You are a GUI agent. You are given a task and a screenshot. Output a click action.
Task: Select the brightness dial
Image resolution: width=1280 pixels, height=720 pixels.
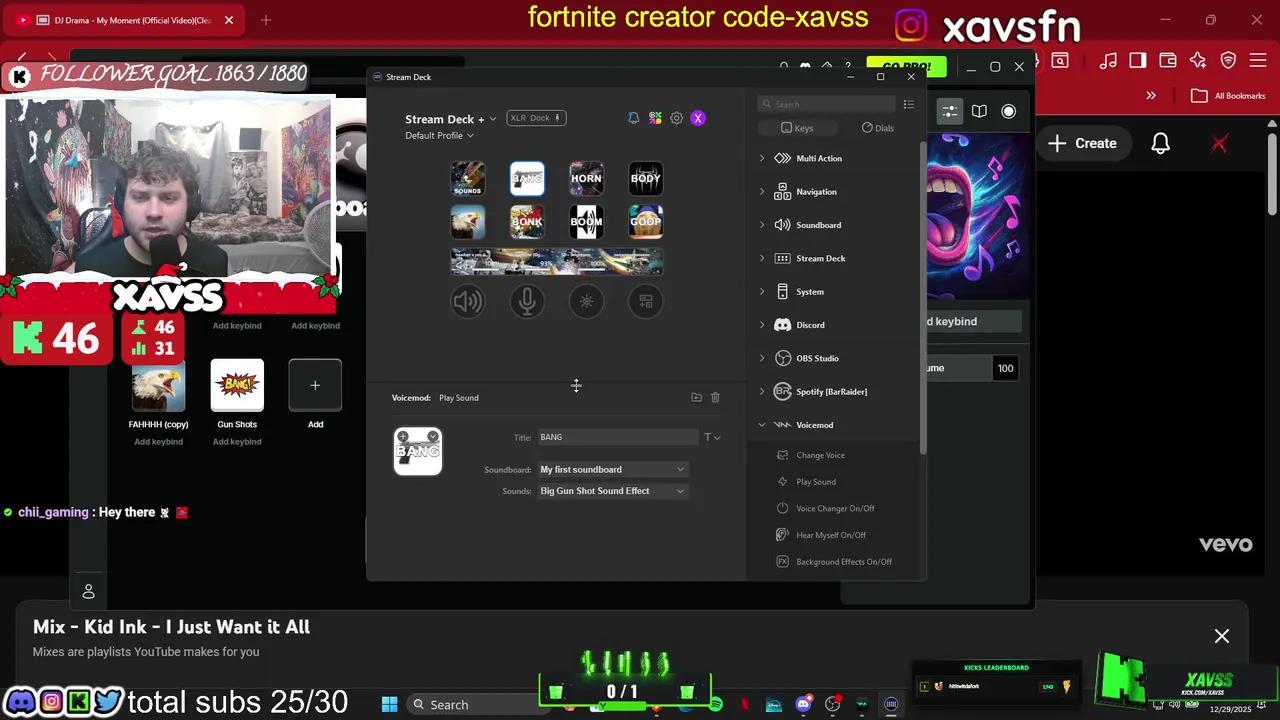click(x=586, y=301)
